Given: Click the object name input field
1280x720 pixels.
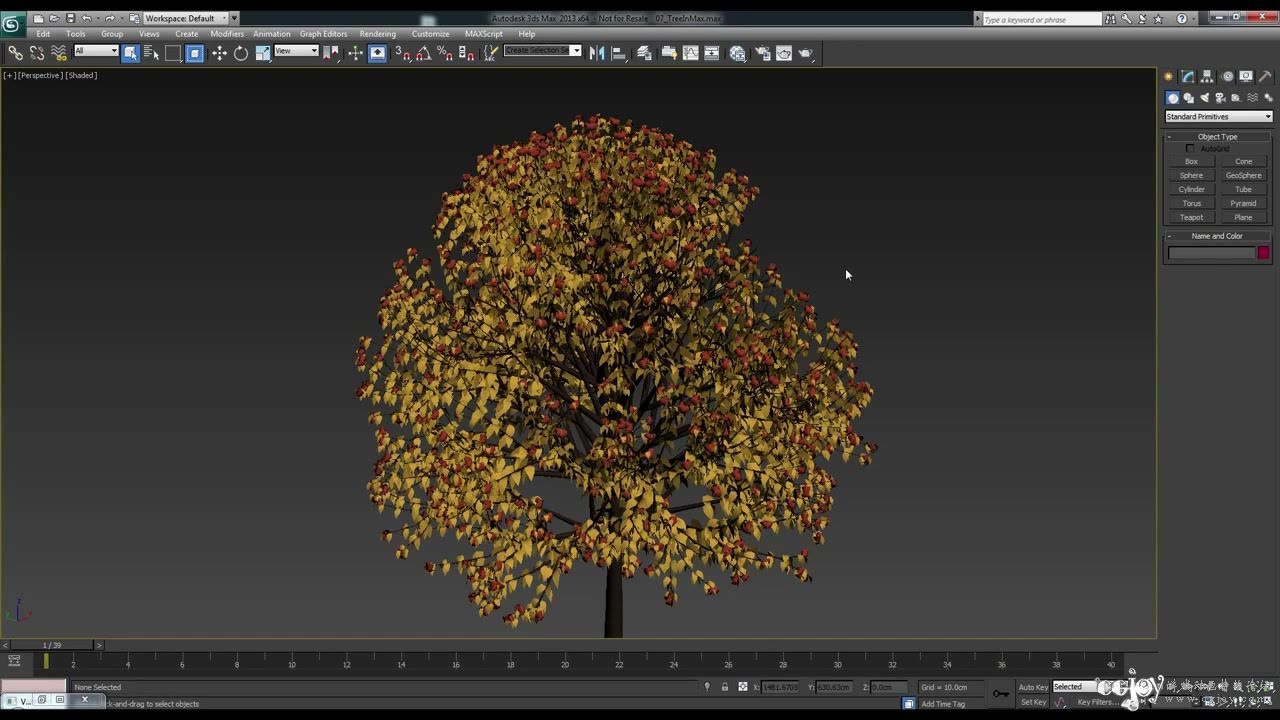Looking at the screenshot, I should click(x=1211, y=253).
